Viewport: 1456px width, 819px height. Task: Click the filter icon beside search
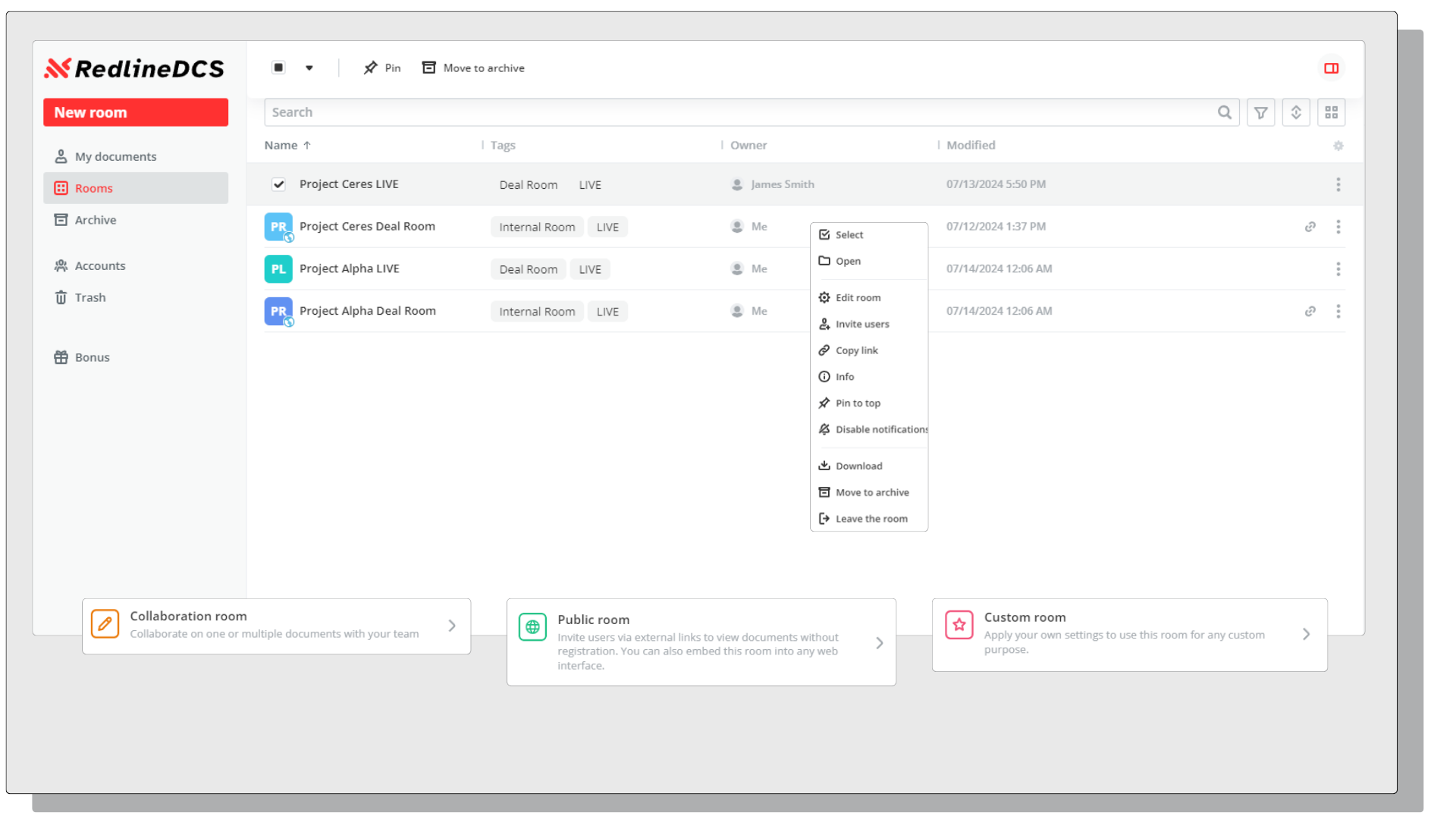coord(1260,112)
